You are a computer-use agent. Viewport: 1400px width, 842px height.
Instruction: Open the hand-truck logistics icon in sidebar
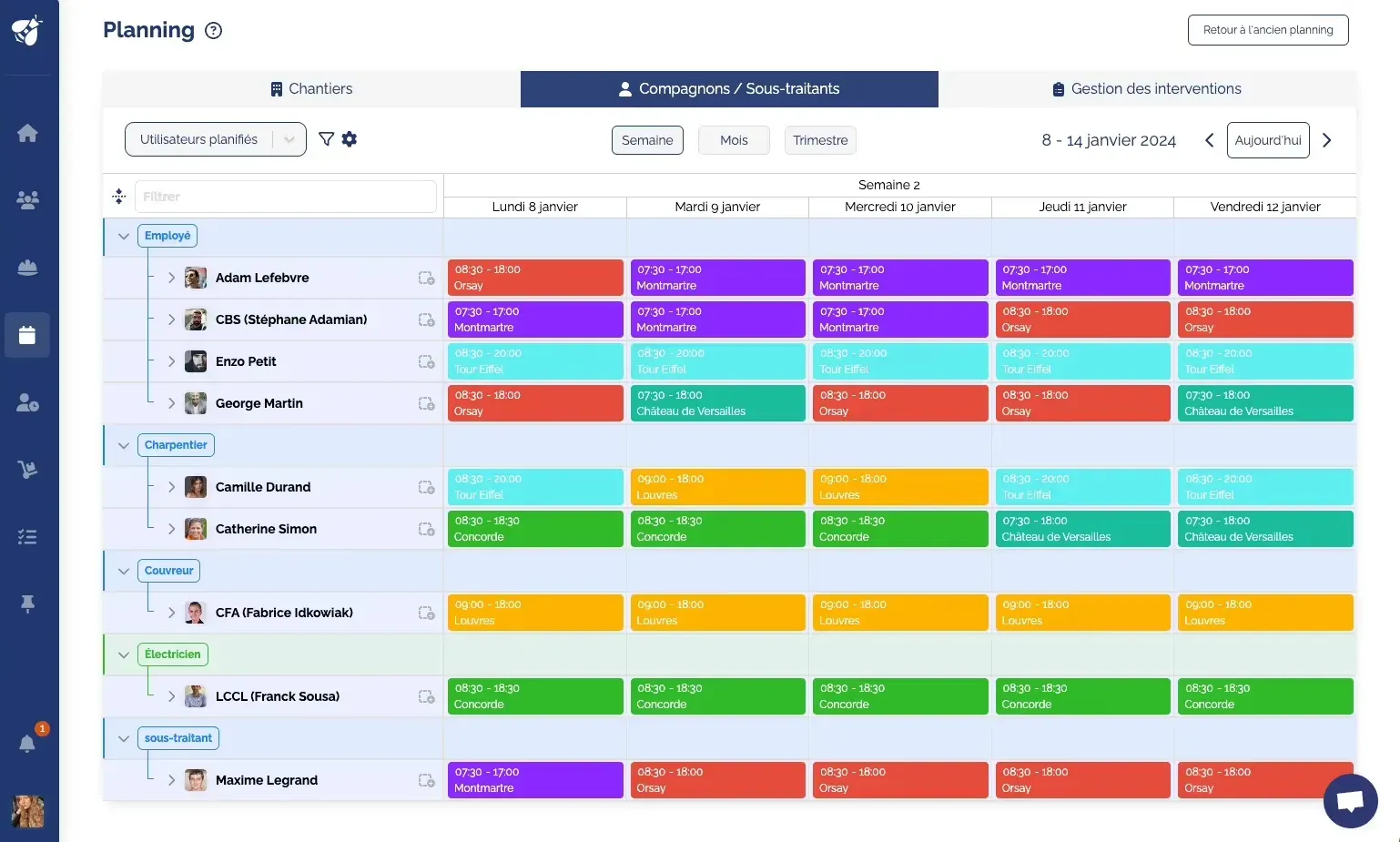[27, 470]
